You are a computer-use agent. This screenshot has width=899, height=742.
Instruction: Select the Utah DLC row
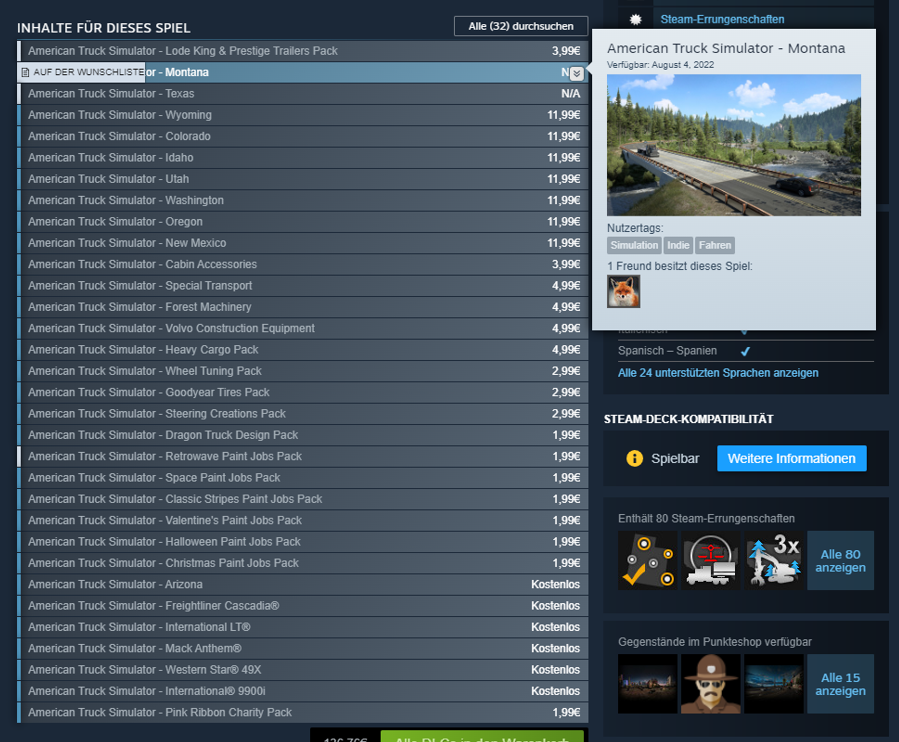pyautogui.click(x=303, y=179)
